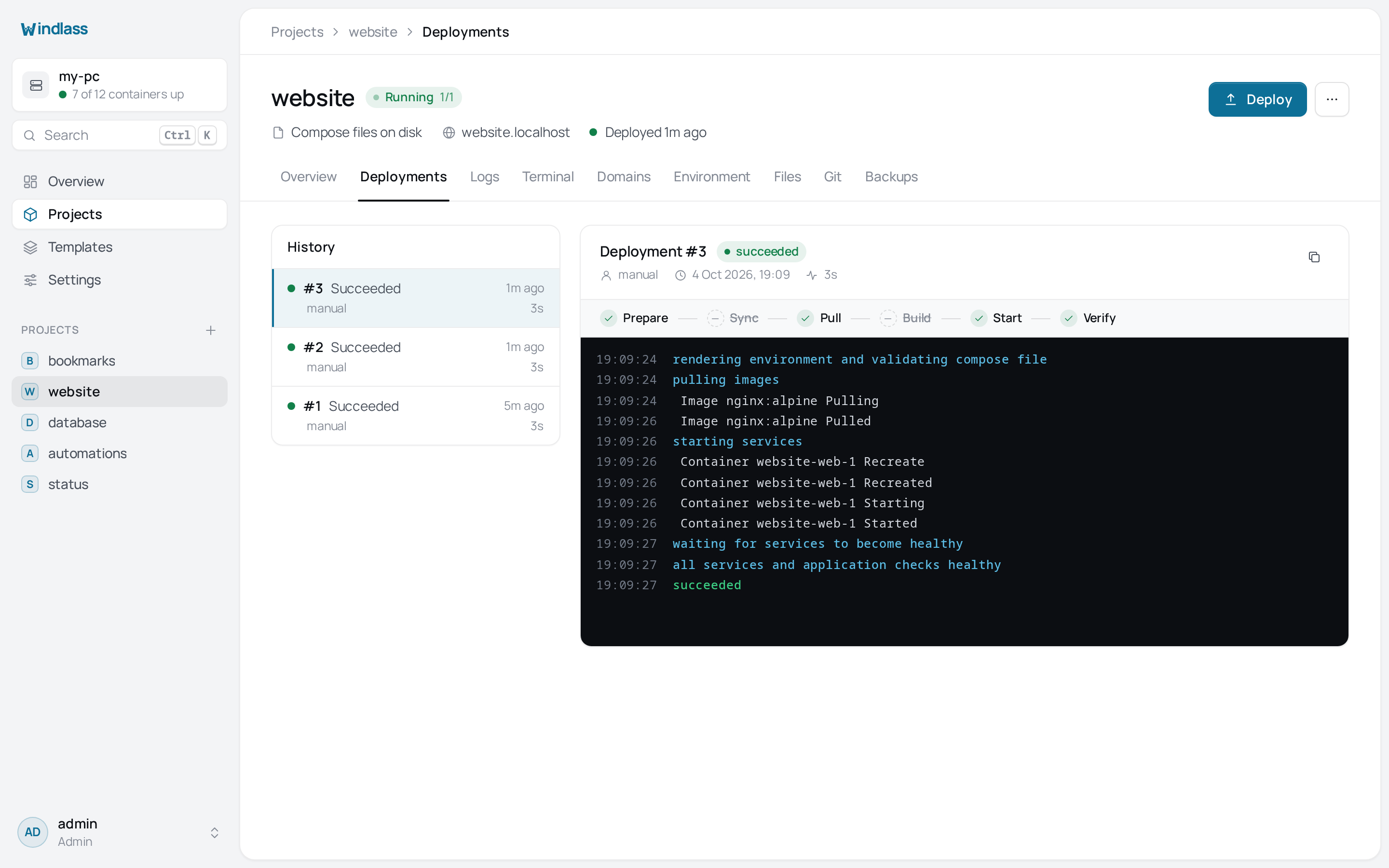The image size is (1389, 868).
Task: Click the status project S badge
Action: [30, 484]
